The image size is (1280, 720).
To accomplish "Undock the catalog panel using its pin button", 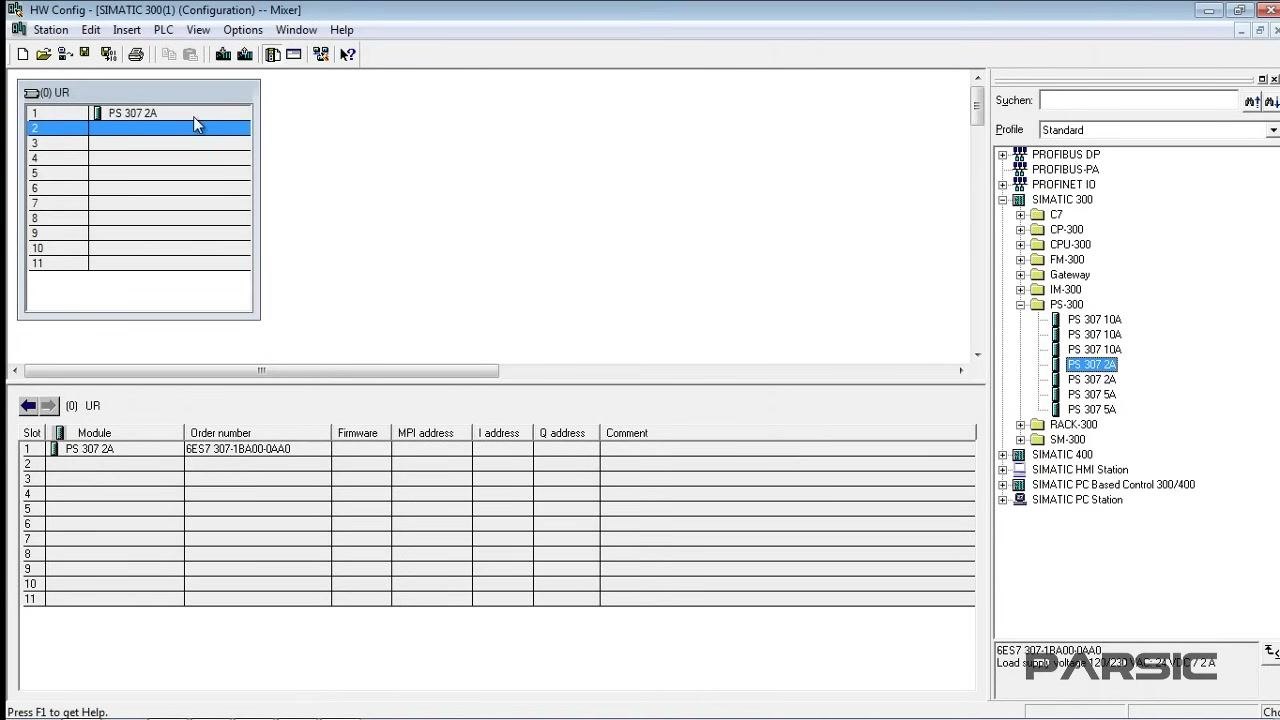I will 1262,79.
